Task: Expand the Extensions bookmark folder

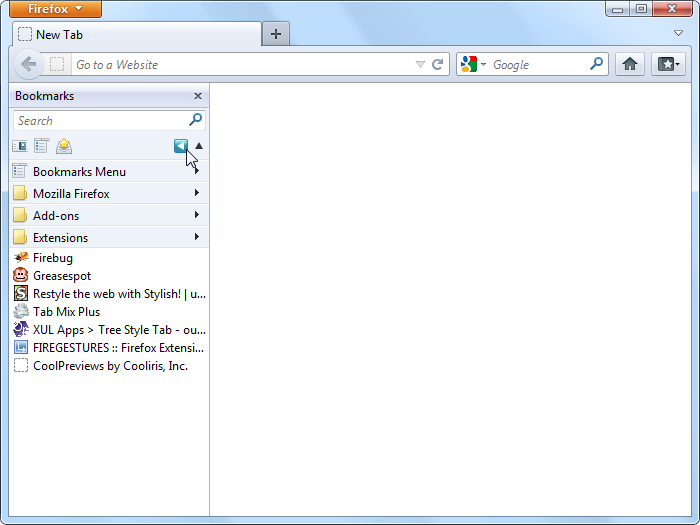Action: (60, 238)
